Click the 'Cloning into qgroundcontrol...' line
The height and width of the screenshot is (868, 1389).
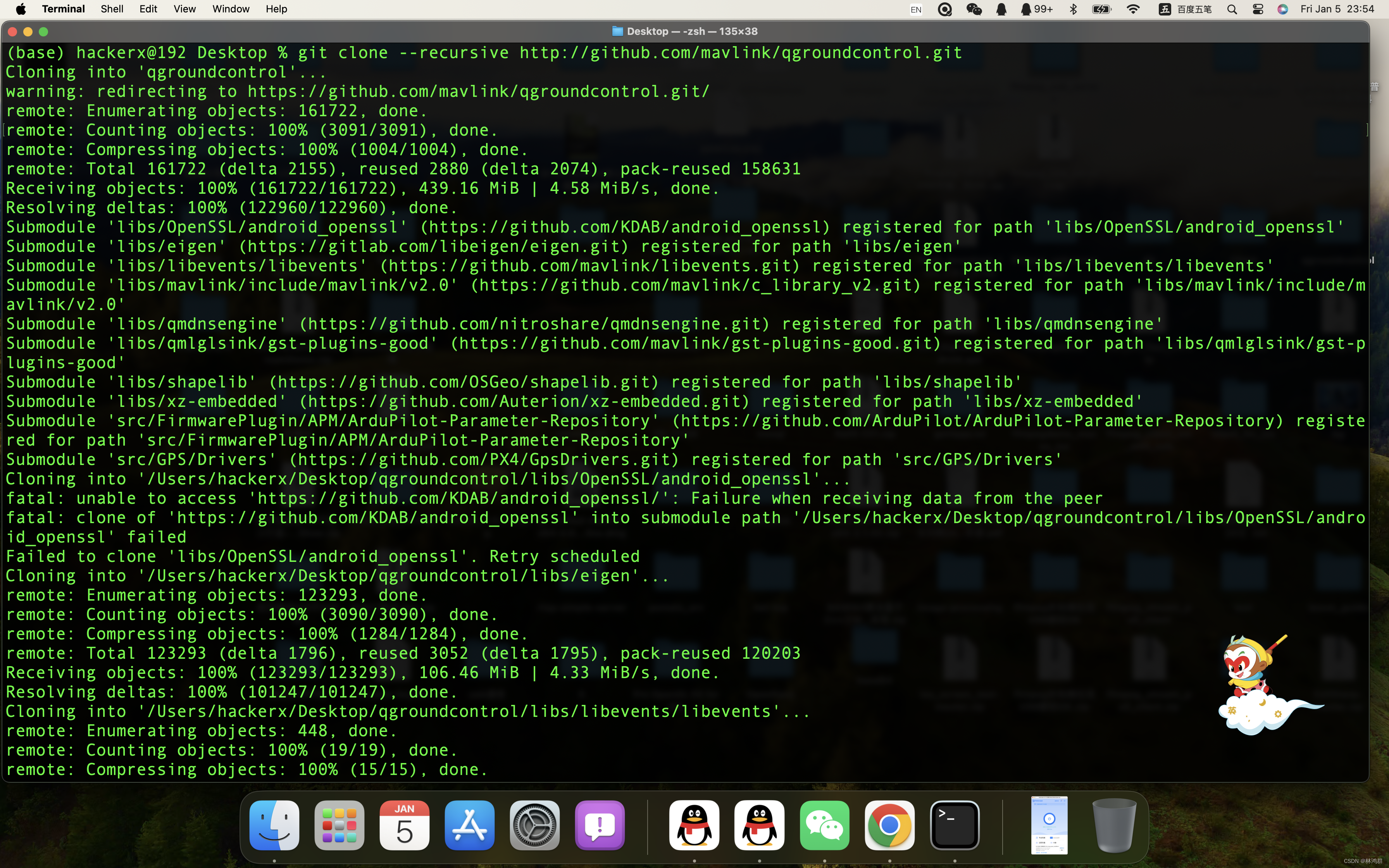click(166, 72)
